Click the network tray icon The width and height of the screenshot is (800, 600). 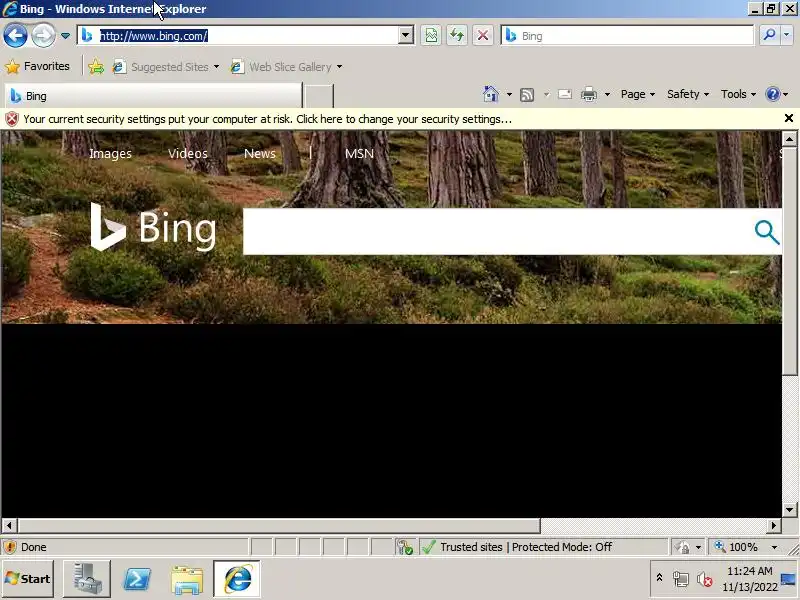(681, 579)
